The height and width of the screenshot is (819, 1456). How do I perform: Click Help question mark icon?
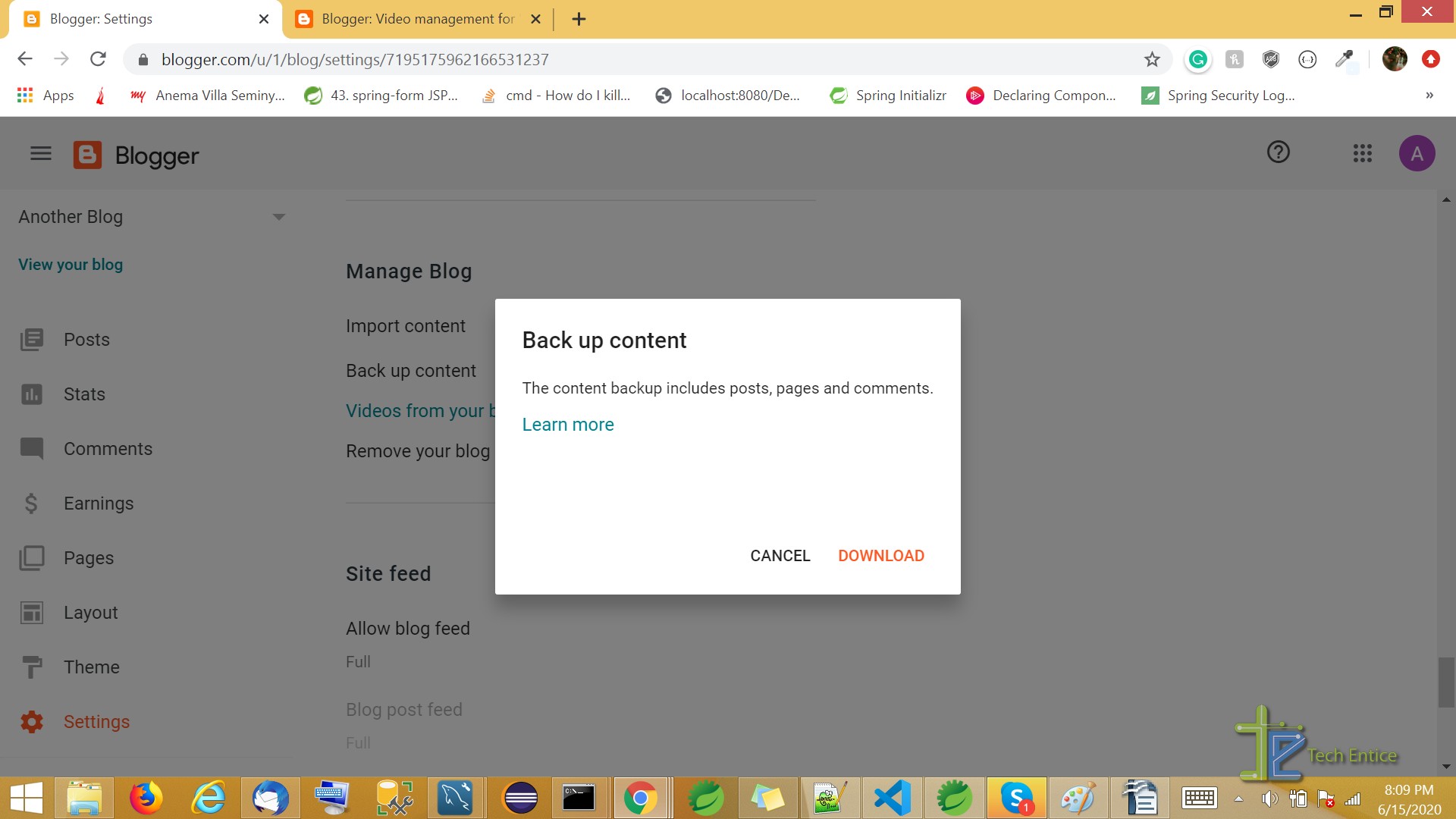point(1278,152)
